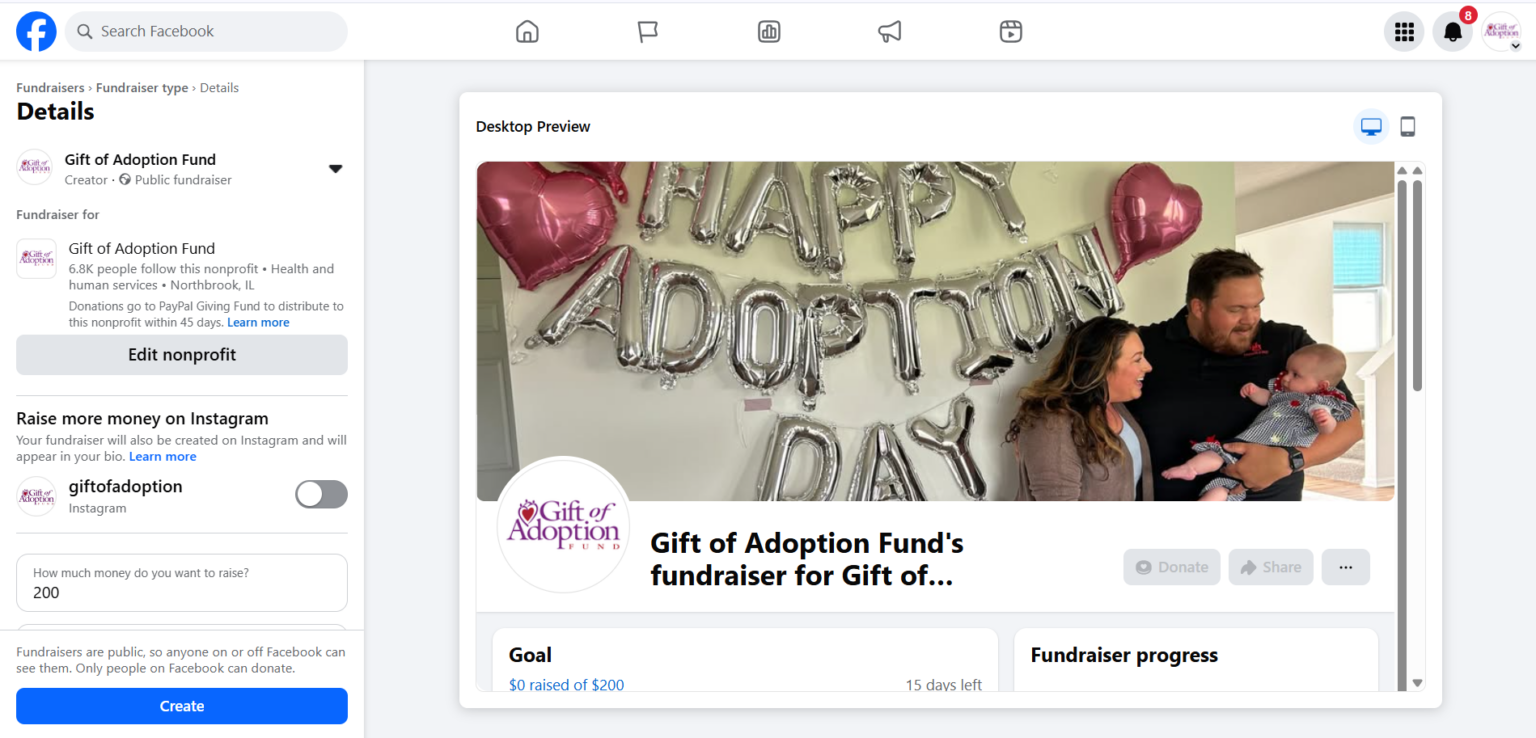Open the Reels video icon
Image resolution: width=1536 pixels, height=738 pixels.
tap(1011, 32)
